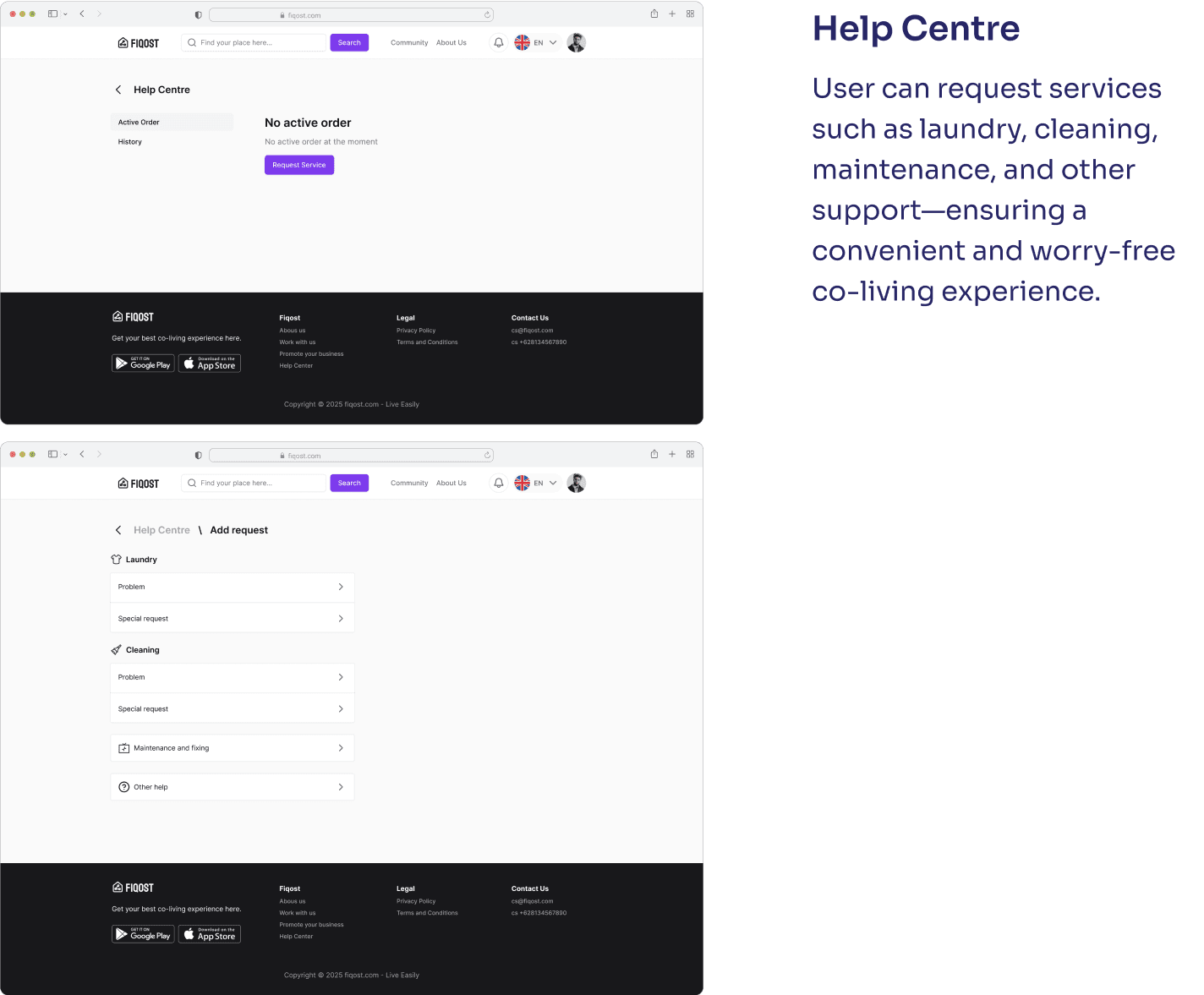
Task: Expand the Laundry Problem row
Action: point(233,587)
